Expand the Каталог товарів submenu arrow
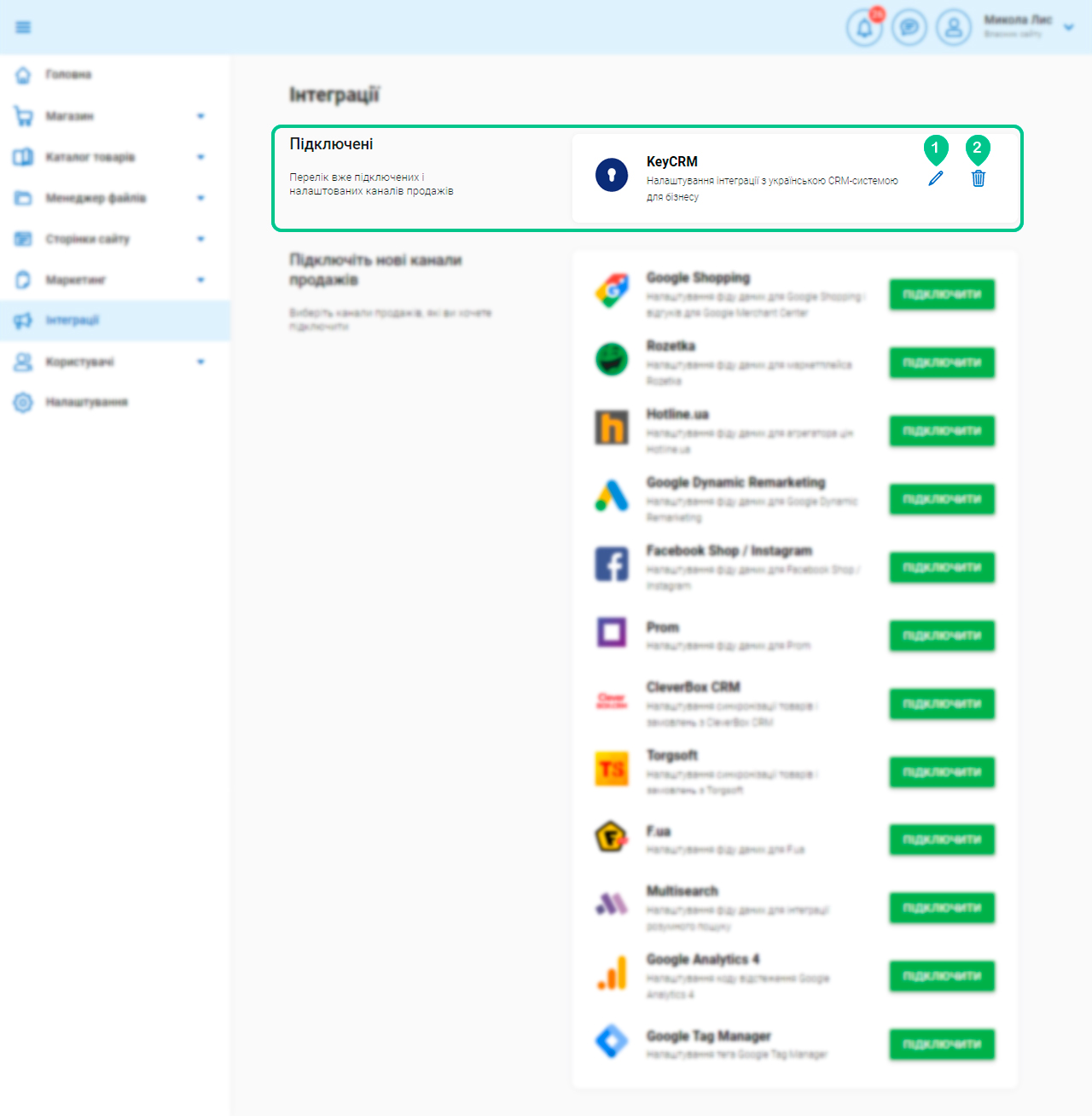This screenshot has height=1116, width=1092. pos(200,157)
